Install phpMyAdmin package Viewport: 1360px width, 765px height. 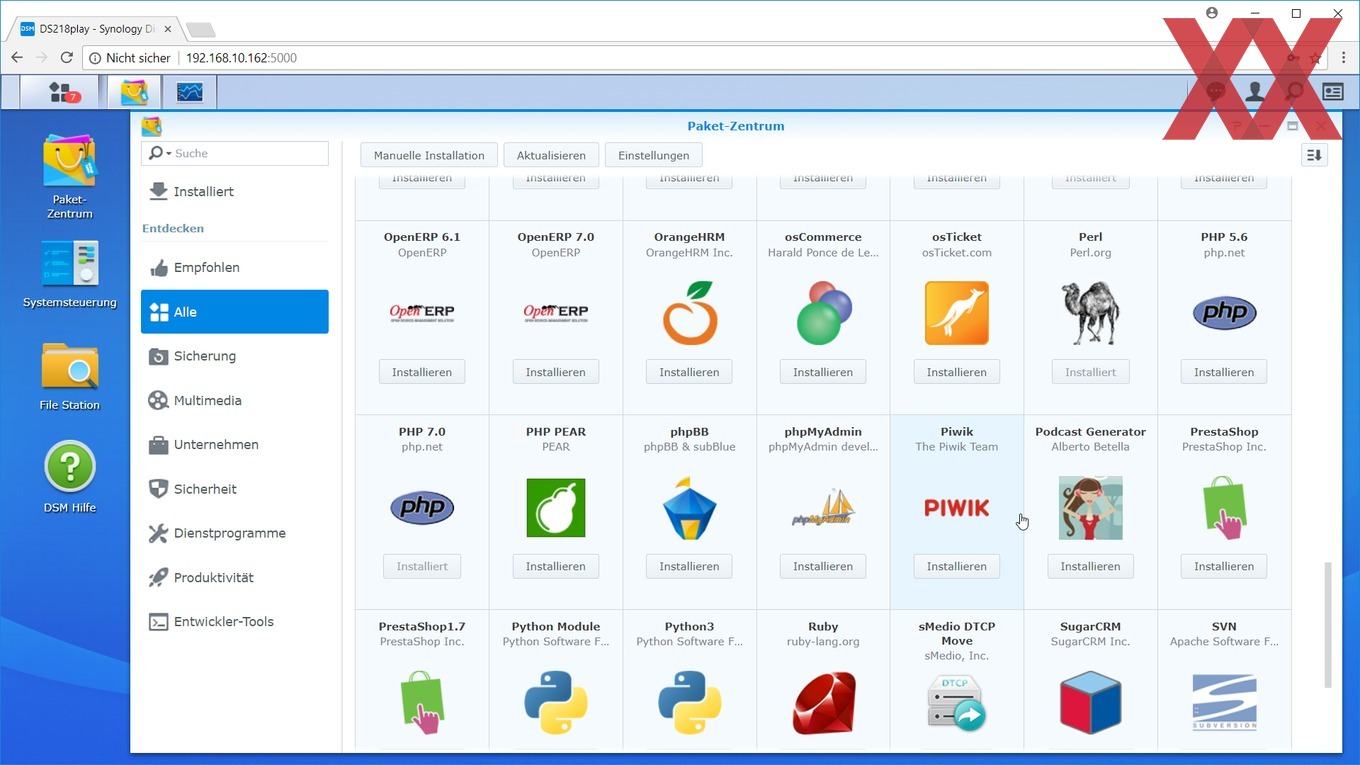point(823,566)
